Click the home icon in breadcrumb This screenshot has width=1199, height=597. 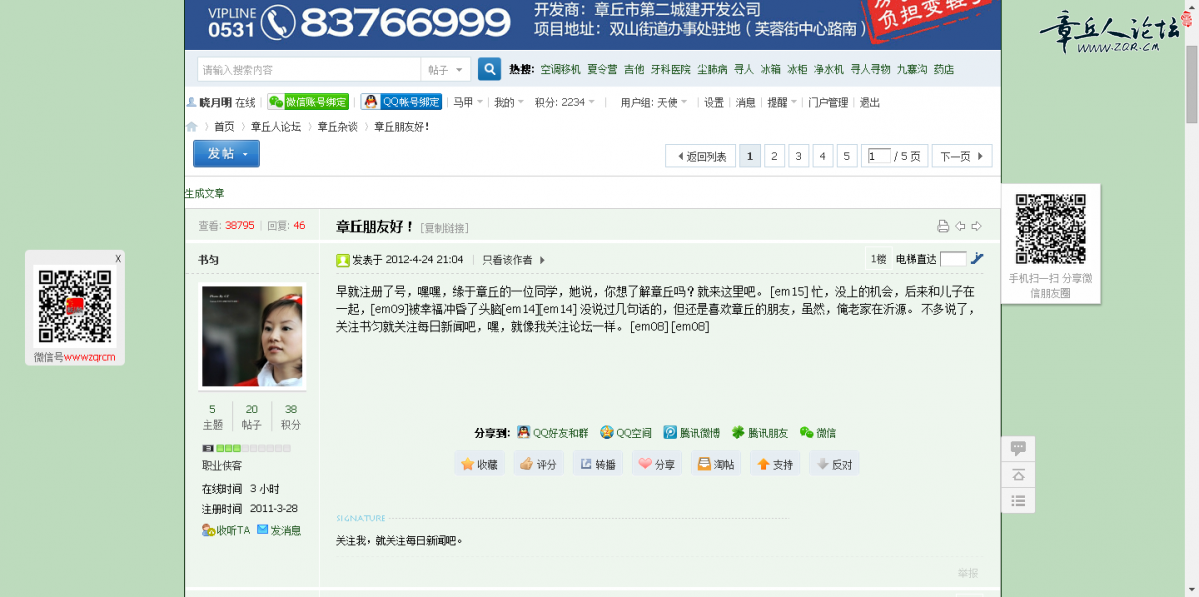pyautogui.click(x=192, y=127)
